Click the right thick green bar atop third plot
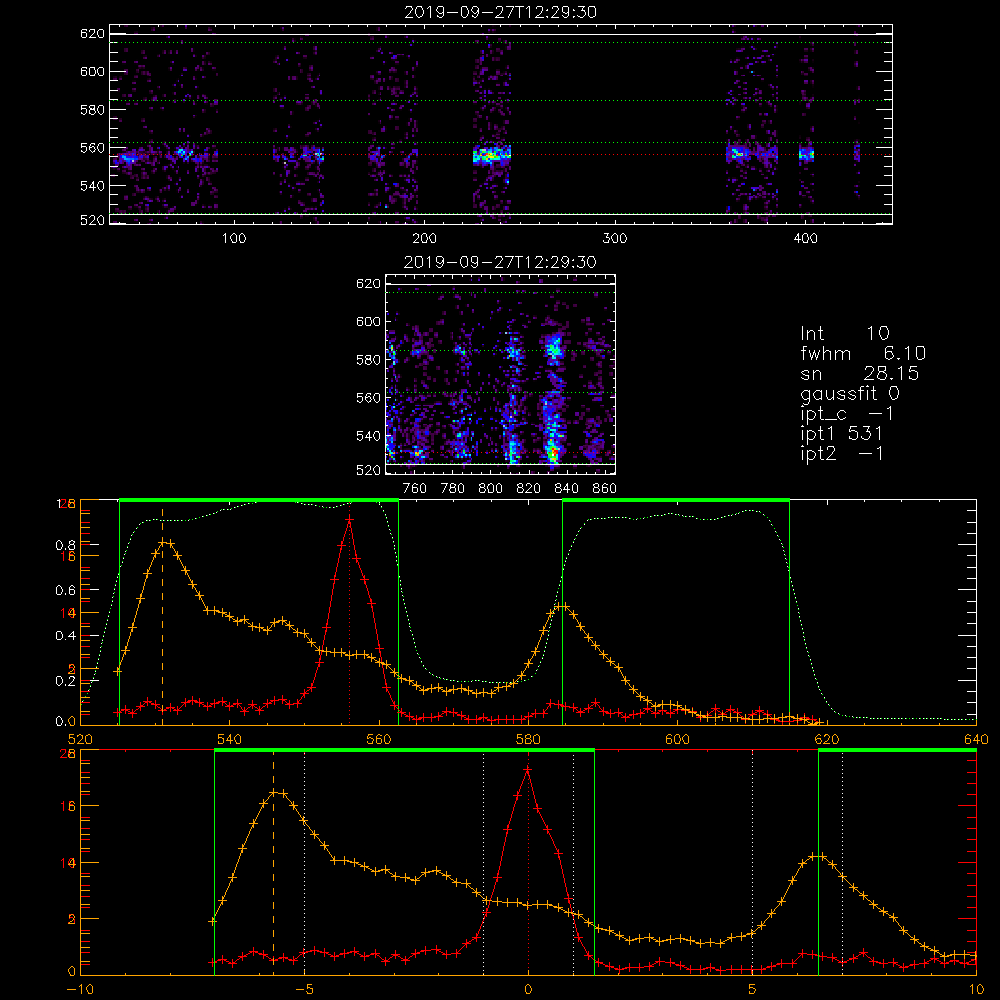Viewport: 1000px width, 1000px height. (676, 500)
